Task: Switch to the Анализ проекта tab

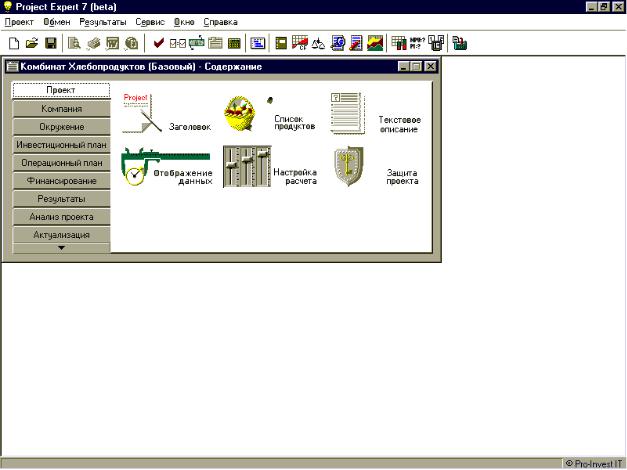Action: (x=61, y=217)
